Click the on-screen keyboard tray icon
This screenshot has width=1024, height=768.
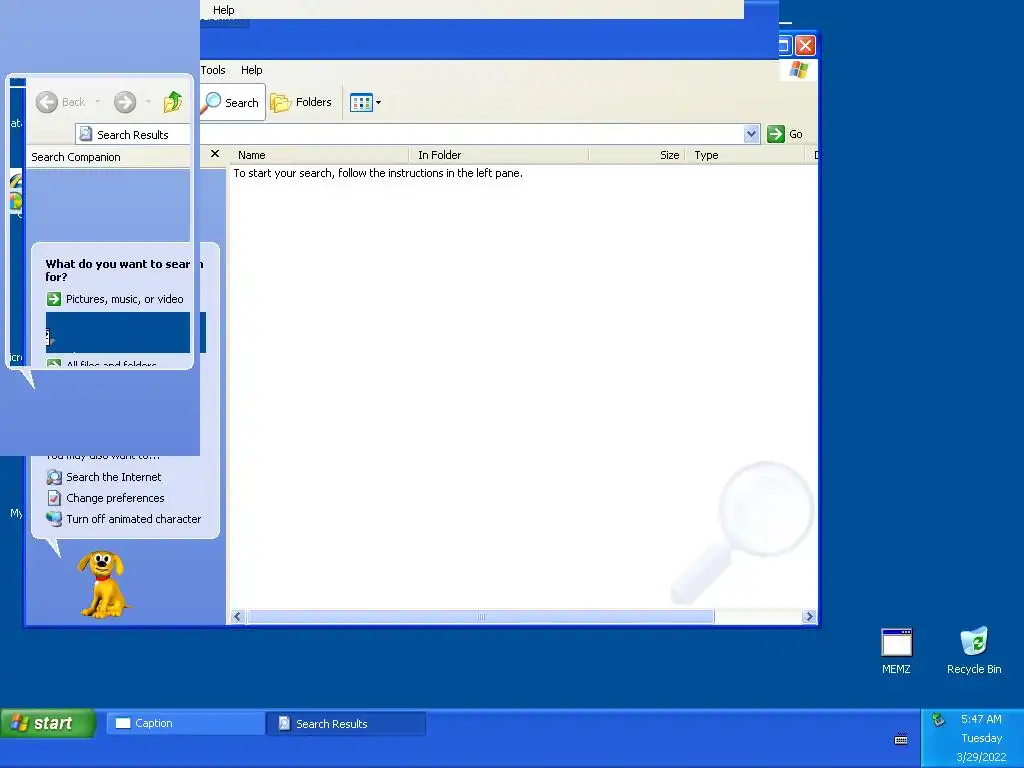pyautogui.click(x=901, y=740)
